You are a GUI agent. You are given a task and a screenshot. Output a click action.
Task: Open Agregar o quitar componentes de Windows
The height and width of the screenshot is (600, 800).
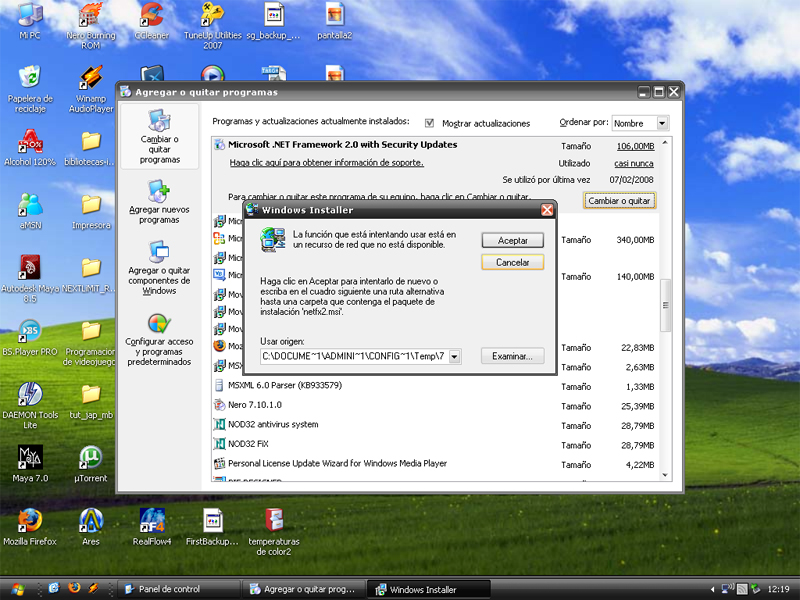159,267
